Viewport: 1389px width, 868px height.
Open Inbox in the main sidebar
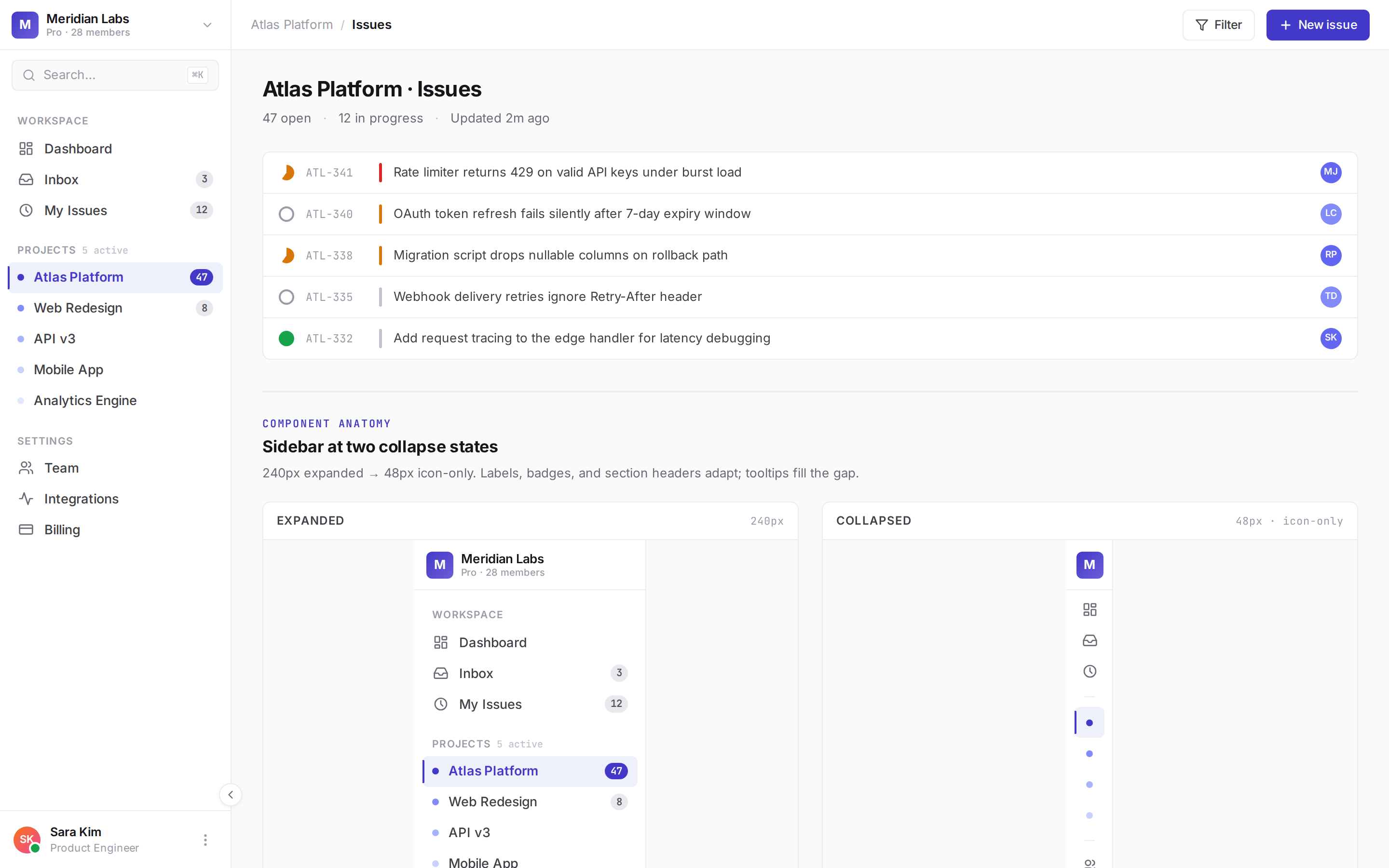(115, 180)
